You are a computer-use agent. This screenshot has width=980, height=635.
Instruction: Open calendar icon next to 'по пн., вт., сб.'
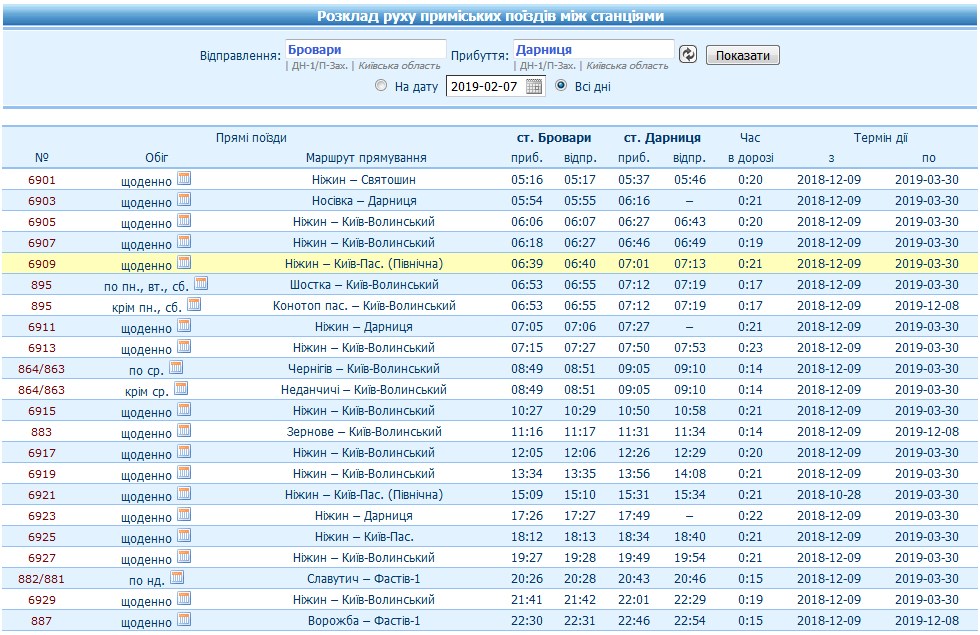coord(201,283)
